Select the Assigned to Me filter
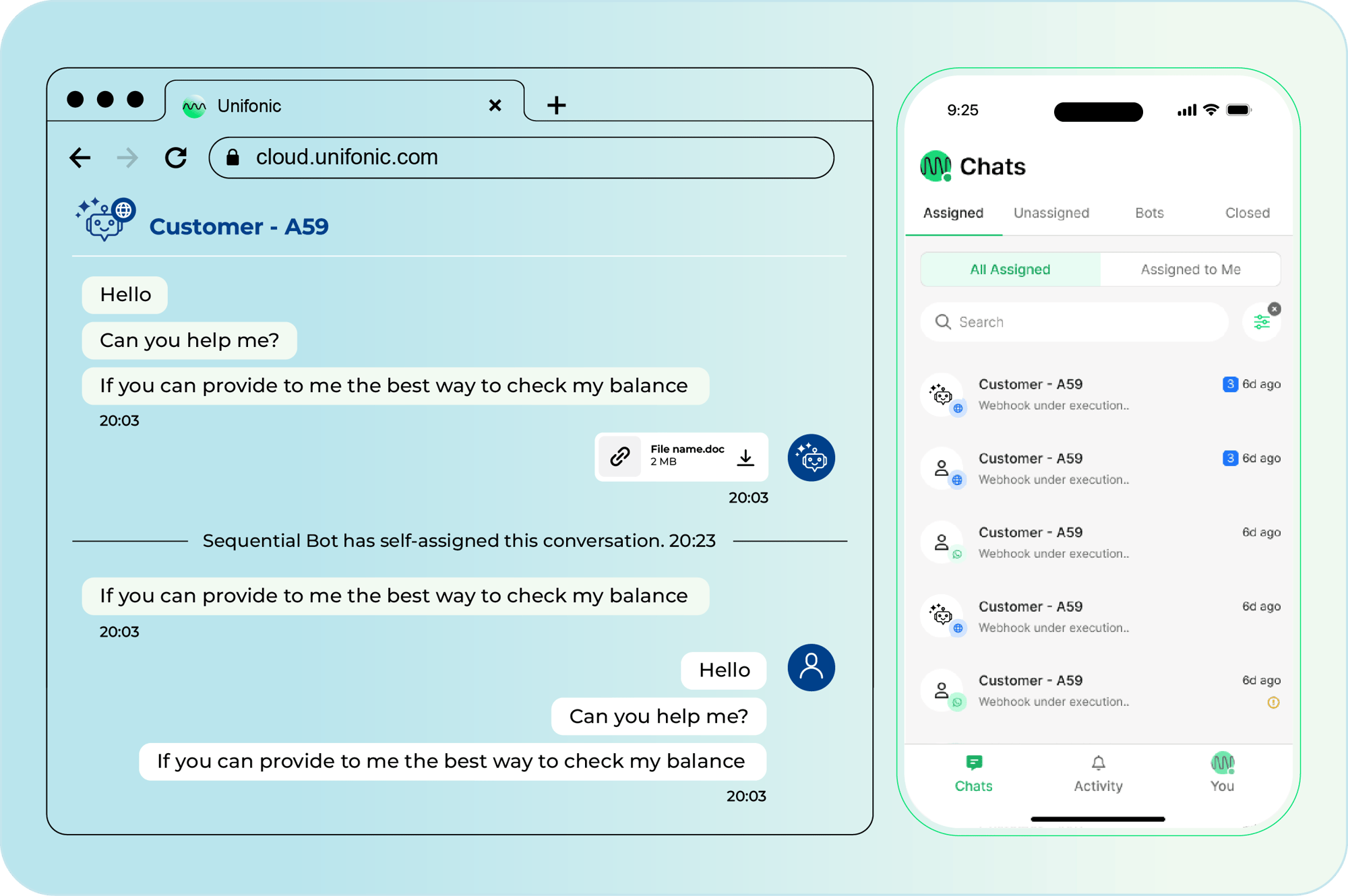 [x=1190, y=269]
